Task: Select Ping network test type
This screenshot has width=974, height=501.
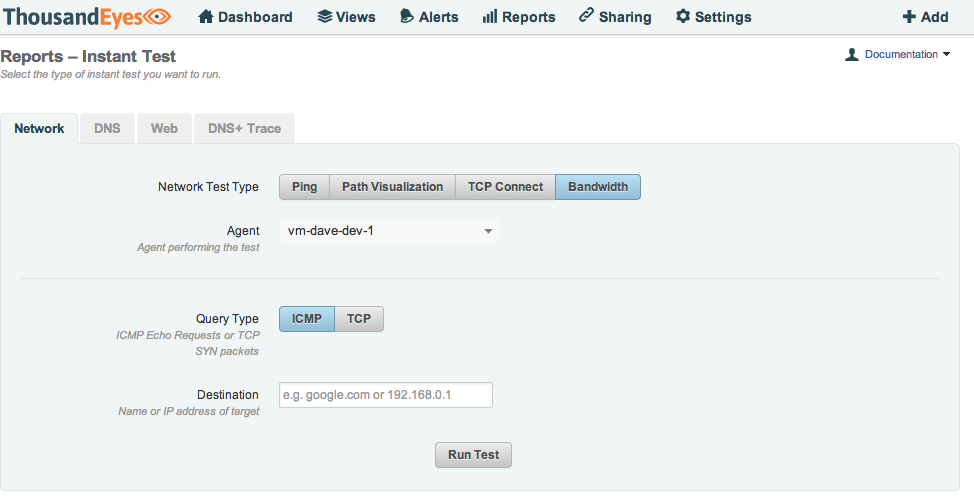Action: [x=304, y=187]
